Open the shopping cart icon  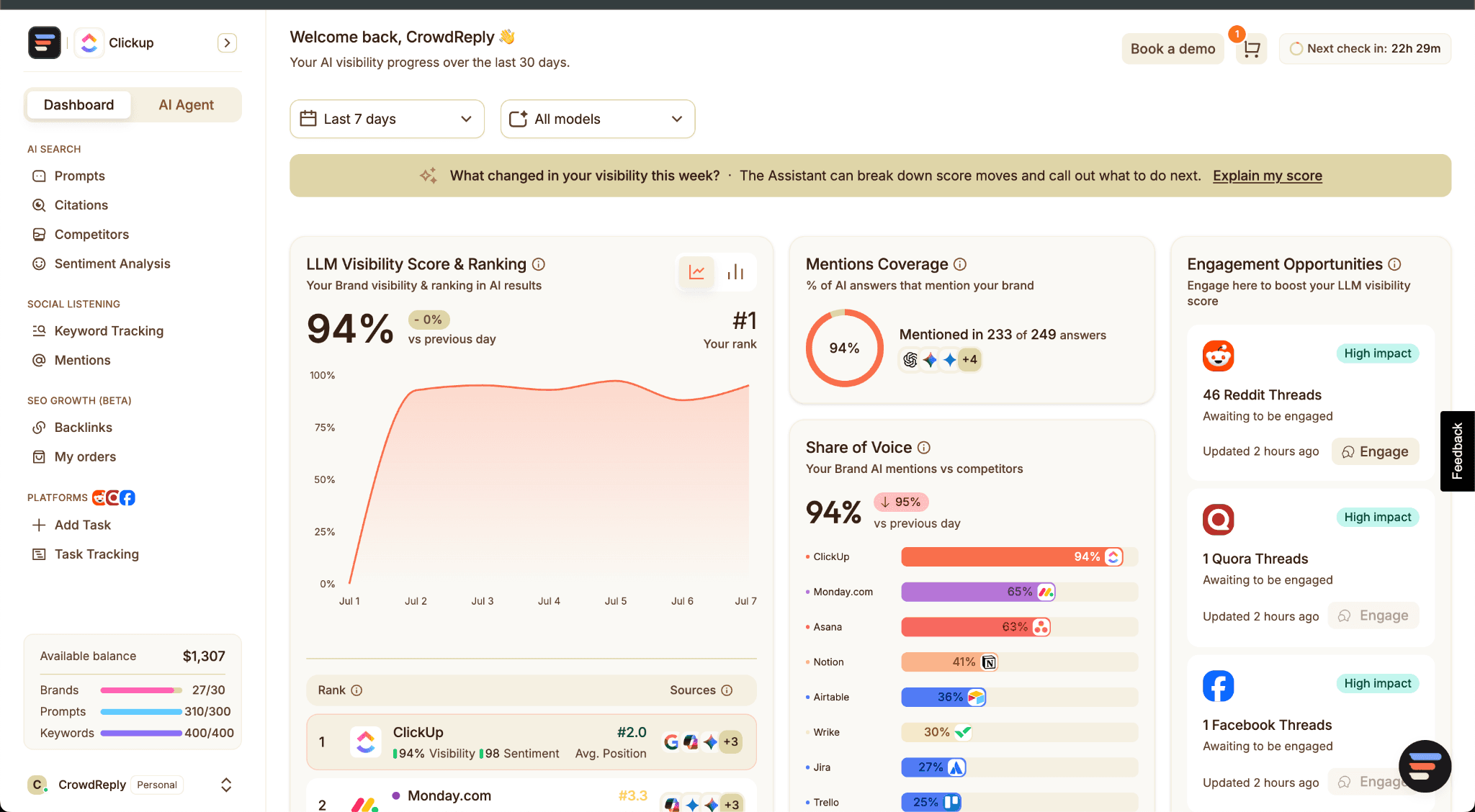coord(1252,49)
